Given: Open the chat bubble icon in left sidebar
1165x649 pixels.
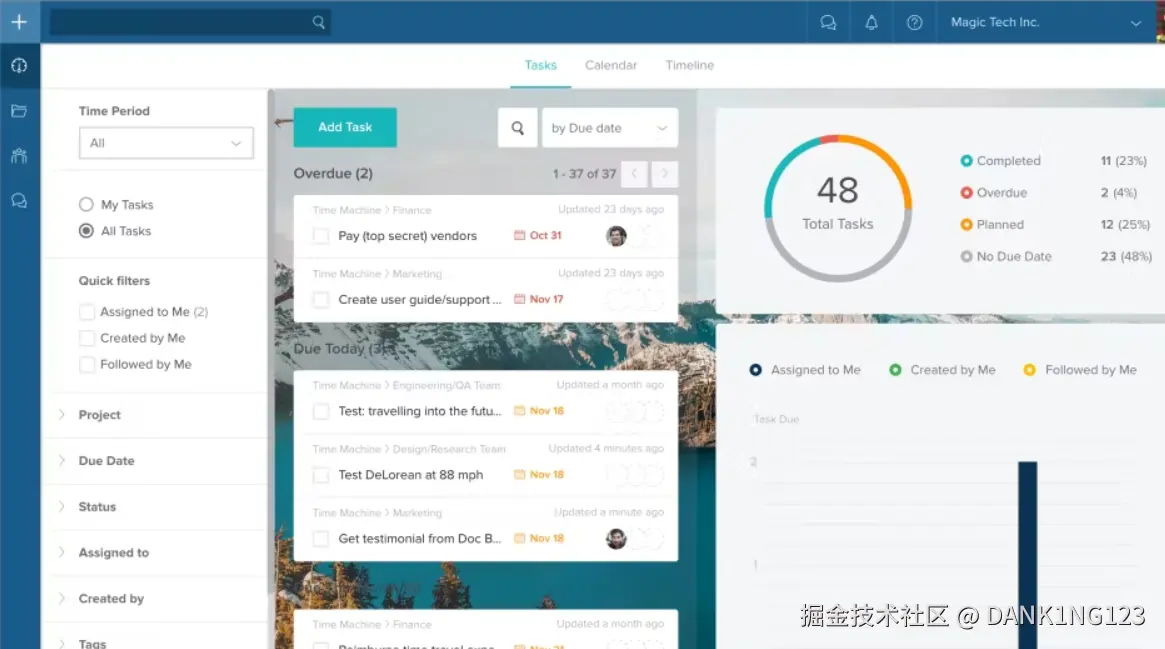Looking at the screenshot, I should [20, 200].
